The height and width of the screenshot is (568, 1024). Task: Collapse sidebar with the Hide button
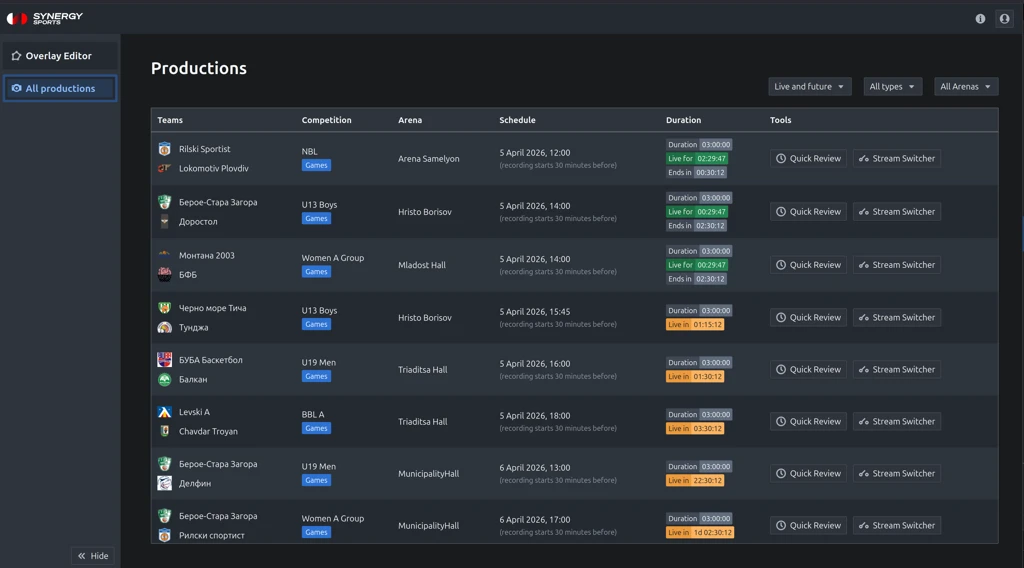[93, 556]
